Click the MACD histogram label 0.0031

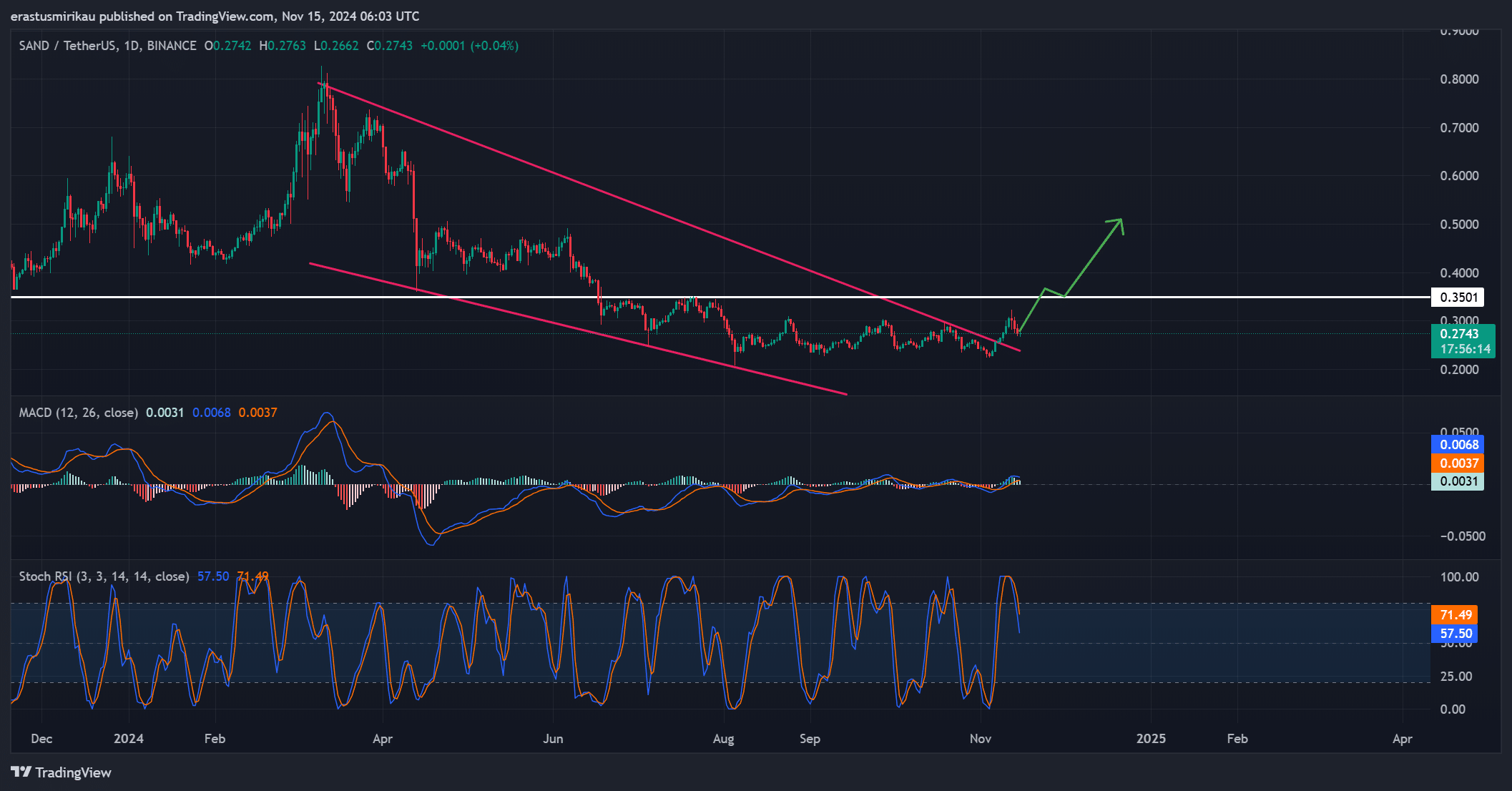(x=1458, y=481)
